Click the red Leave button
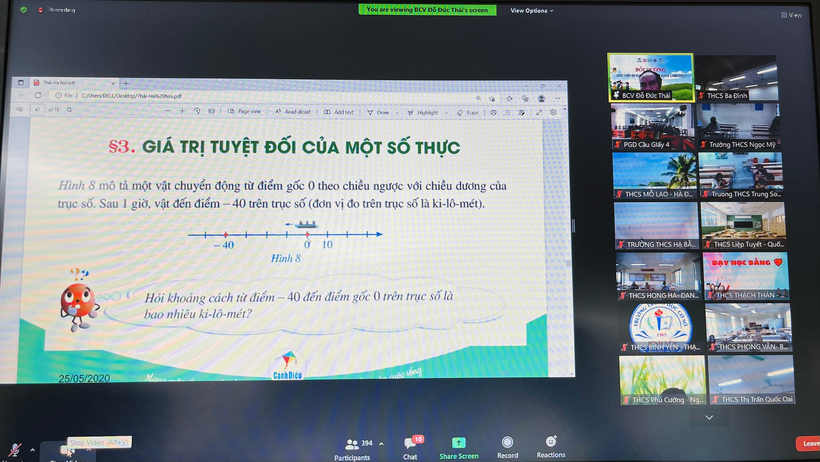The image size is (820, 462). (808, 443)
